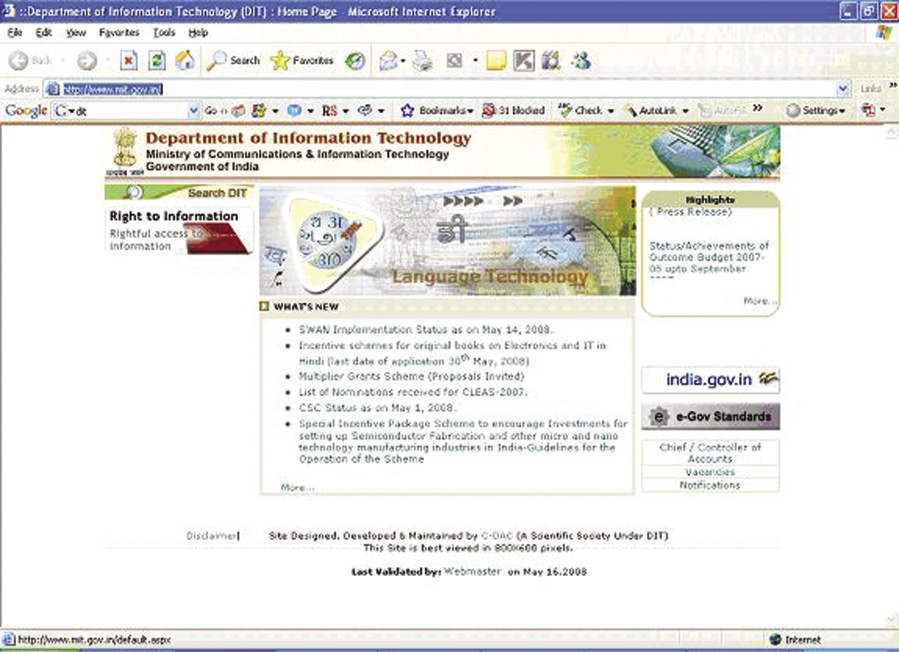Click the page icon beside the address URL

[53, 89]
